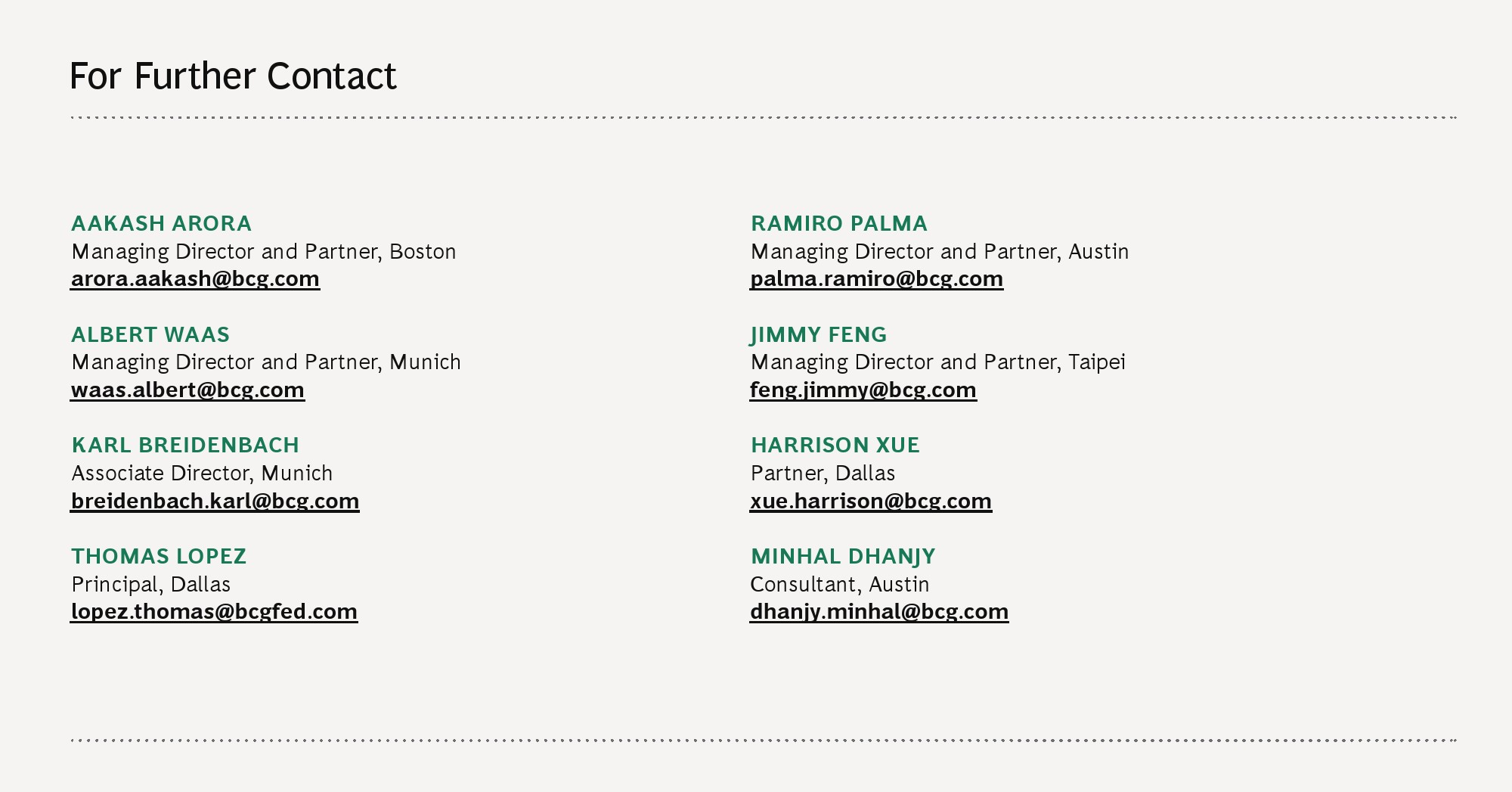Select the RAMIRO PALMA name heading

tap(838, 224)
